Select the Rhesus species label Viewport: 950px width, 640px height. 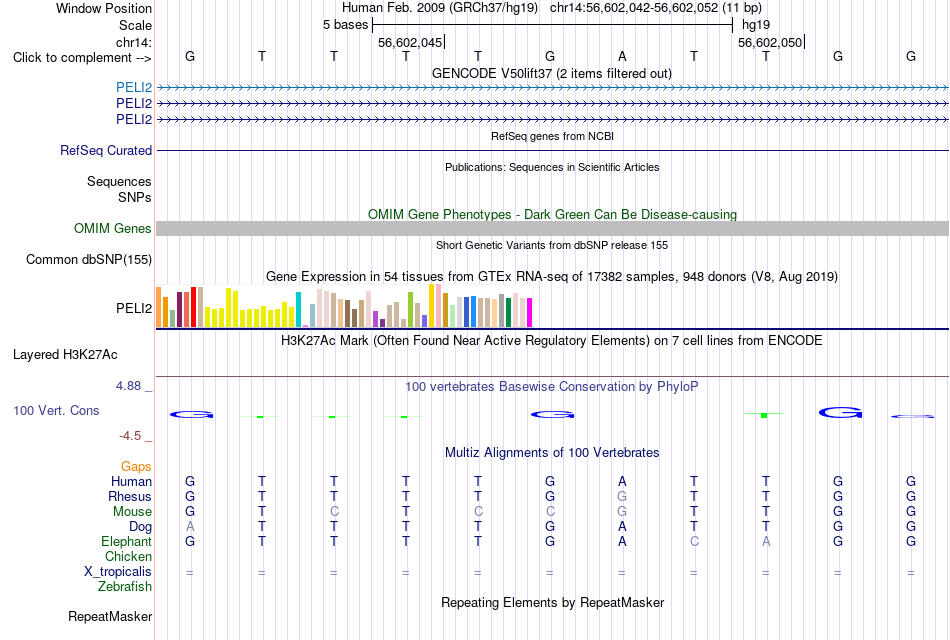[x=130, y=496]
